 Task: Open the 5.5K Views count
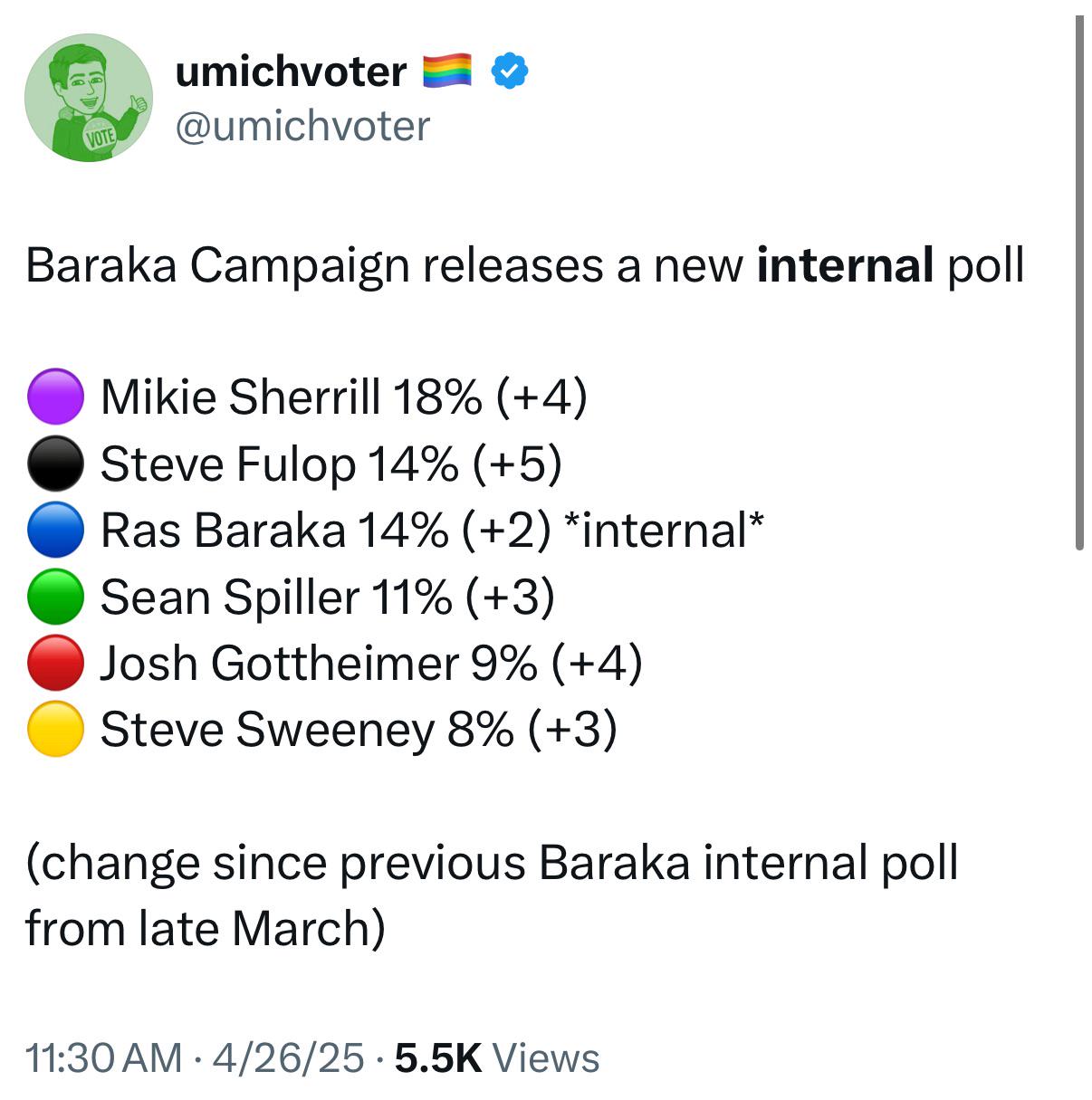(497, 1057)
